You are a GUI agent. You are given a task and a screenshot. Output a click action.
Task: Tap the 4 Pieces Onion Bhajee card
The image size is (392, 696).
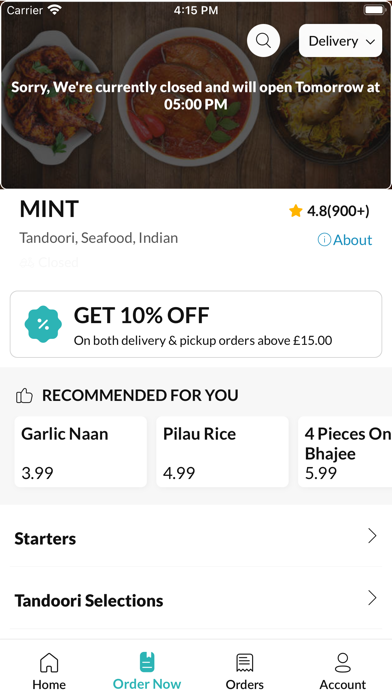point(345,451)
